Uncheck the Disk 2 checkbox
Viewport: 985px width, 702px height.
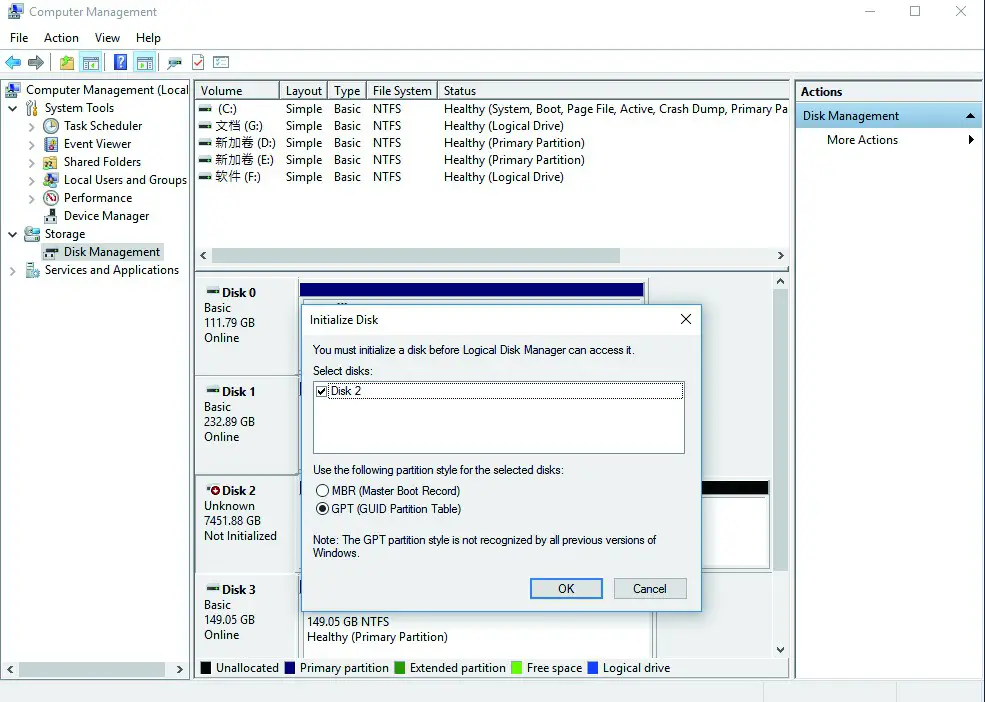click(x=322, y=391)
